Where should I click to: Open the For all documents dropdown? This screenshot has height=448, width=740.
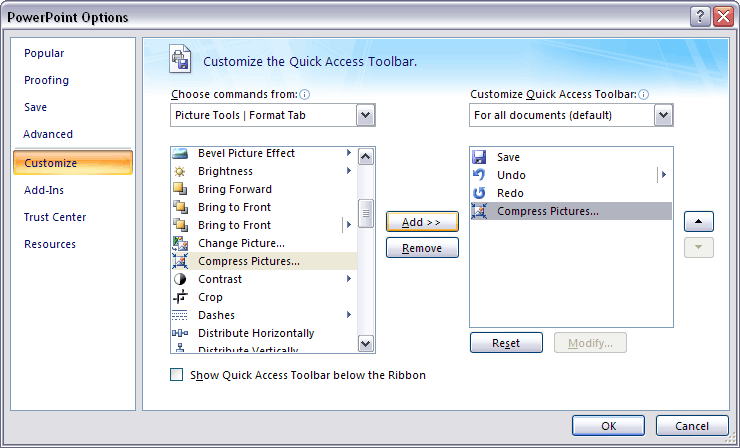tap(664, 115)
